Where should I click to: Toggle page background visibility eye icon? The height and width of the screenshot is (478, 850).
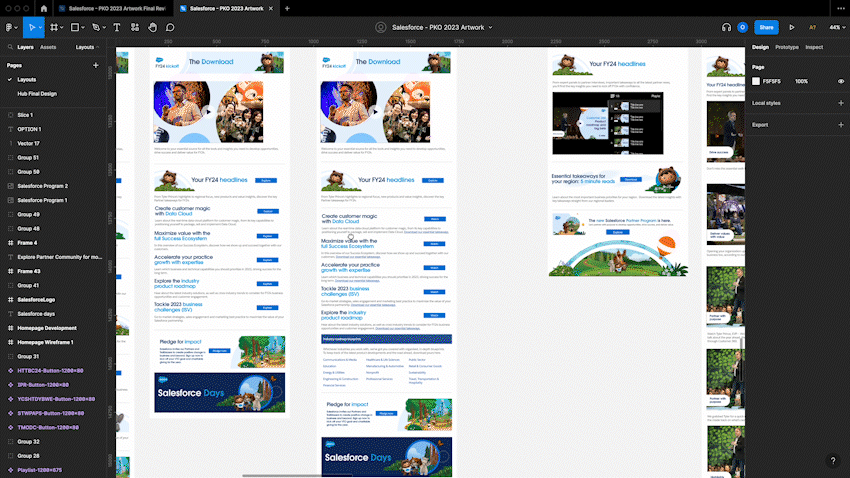click(841, 81)
